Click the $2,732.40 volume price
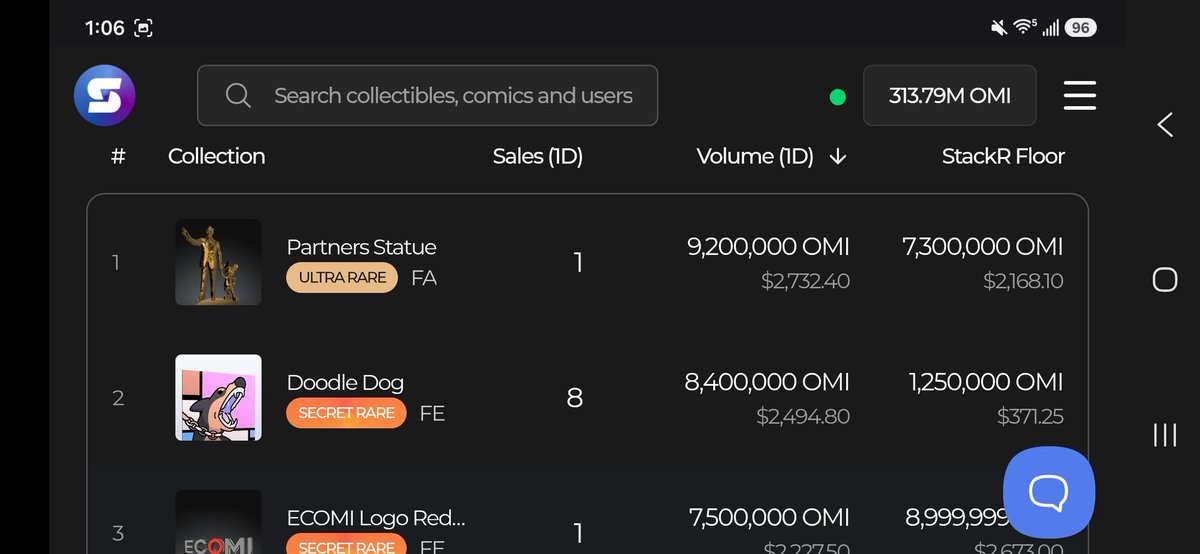This screenshot has height=554, width=1200. [x=805, y=281]
